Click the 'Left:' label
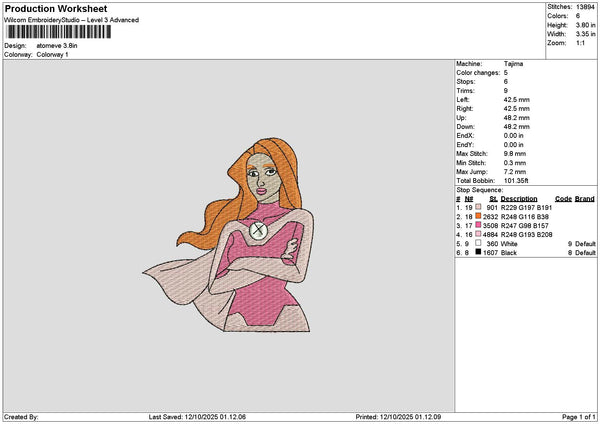Viewport: 600px width, 424px height. pyautogui.click(x=463, y=100)
